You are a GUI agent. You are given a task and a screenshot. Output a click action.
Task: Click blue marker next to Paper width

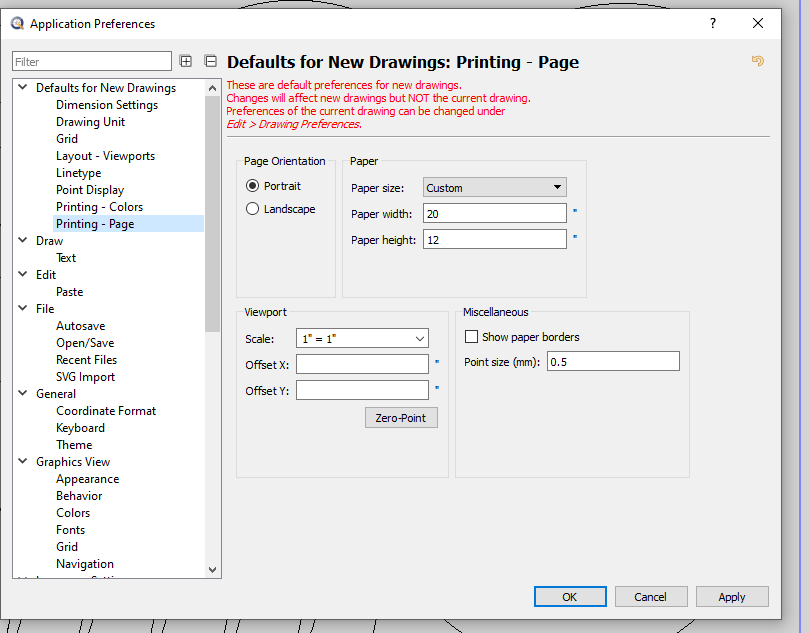coord(575,211)
